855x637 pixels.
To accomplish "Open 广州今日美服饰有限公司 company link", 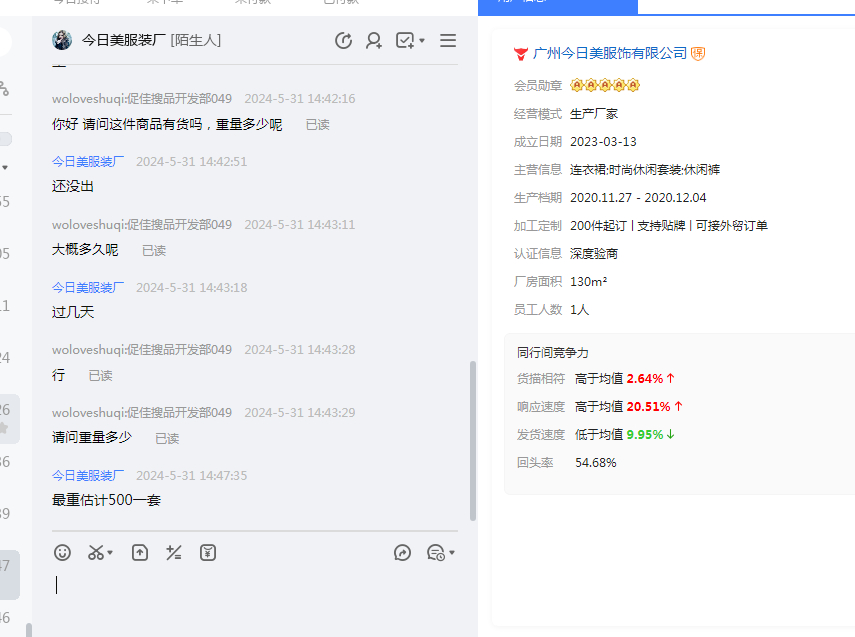I will click(610, 53).
